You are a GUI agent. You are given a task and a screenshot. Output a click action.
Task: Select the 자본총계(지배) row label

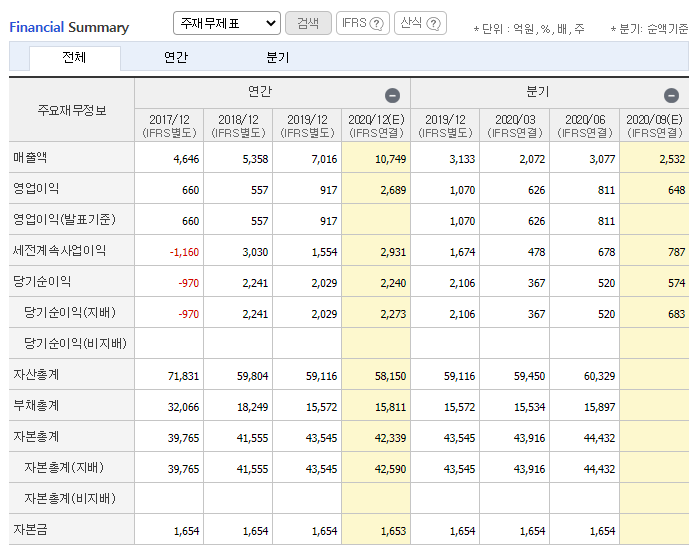coord(64,467)
